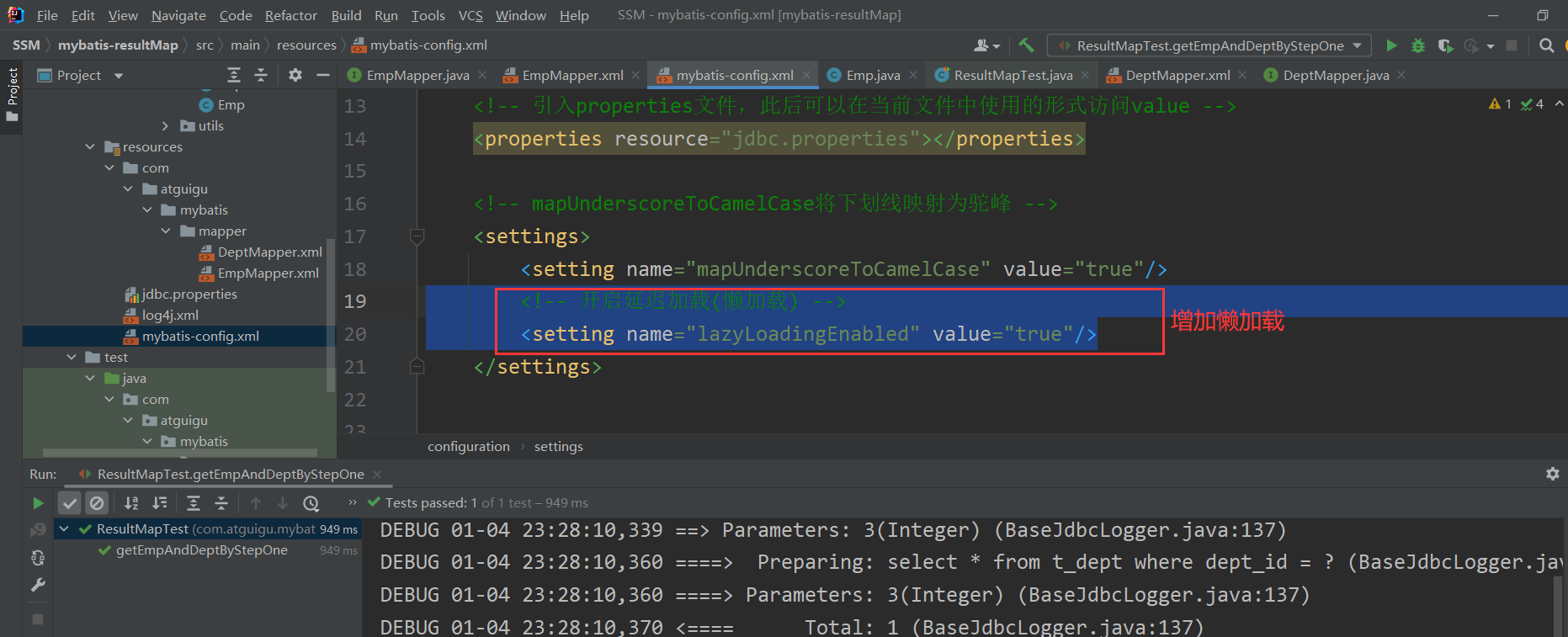Select getEmpAndDeptByStepOne in test results
1568x637 pixels.
(202, 549)
